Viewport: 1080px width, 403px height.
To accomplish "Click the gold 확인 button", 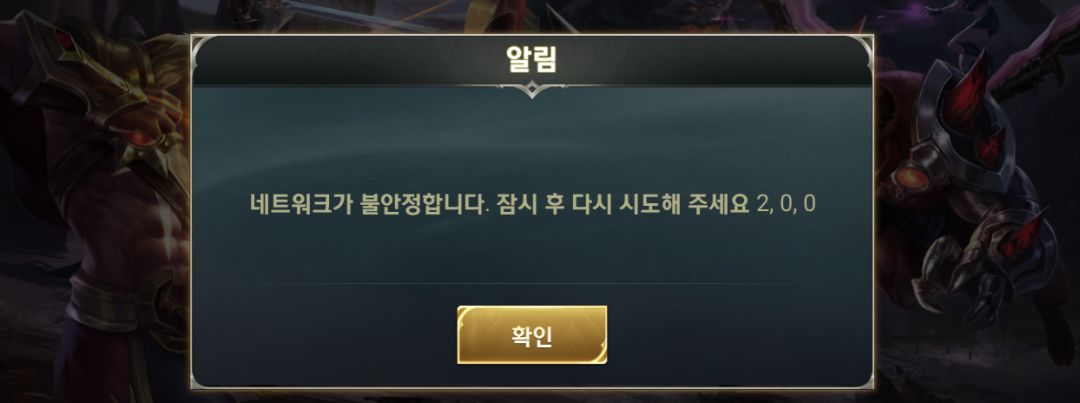I will 532,335.
